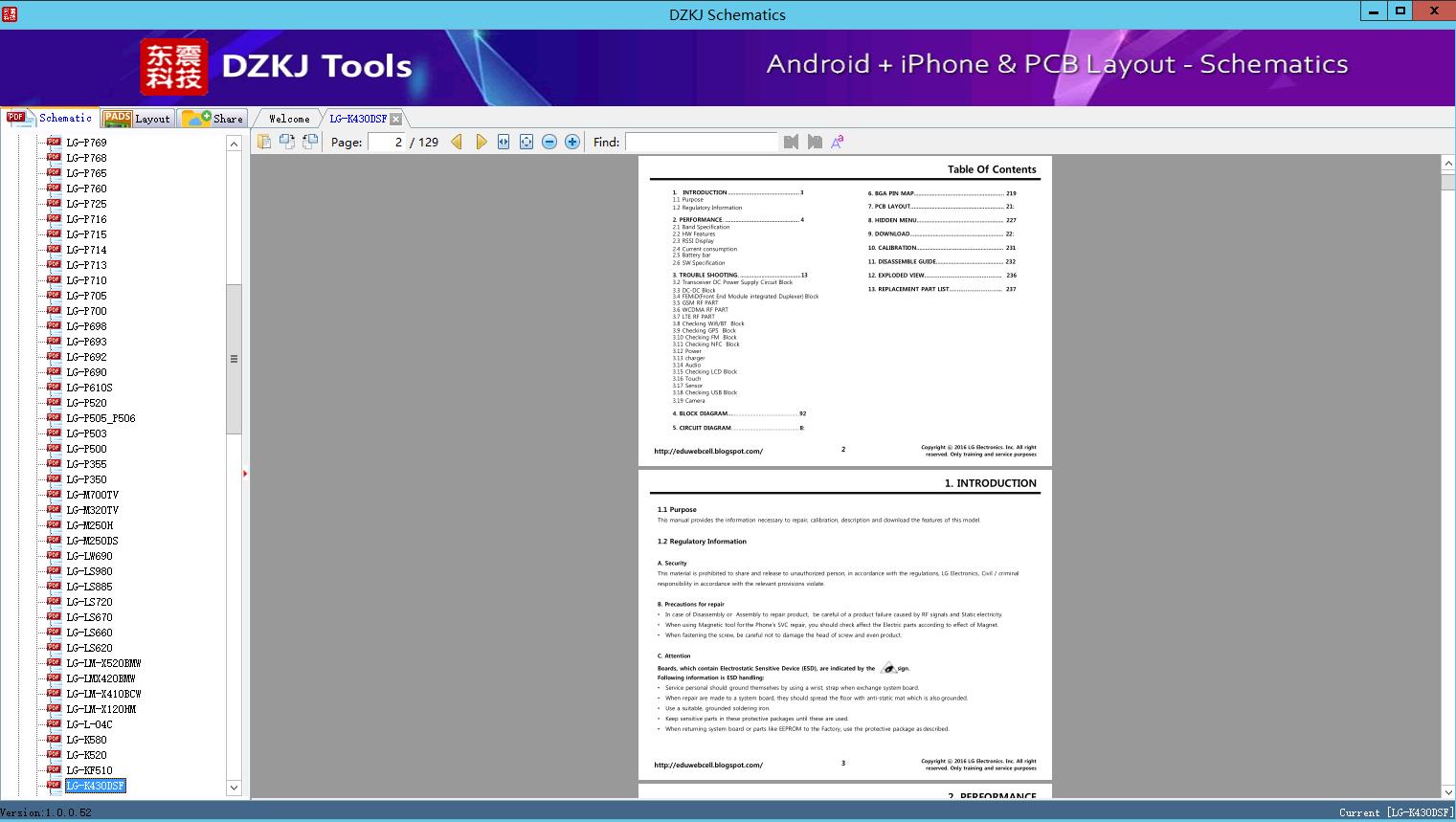Switch to the Layout tab
Image resolution: width=1456 pixels, height=822 pixels.
point(137,118)
